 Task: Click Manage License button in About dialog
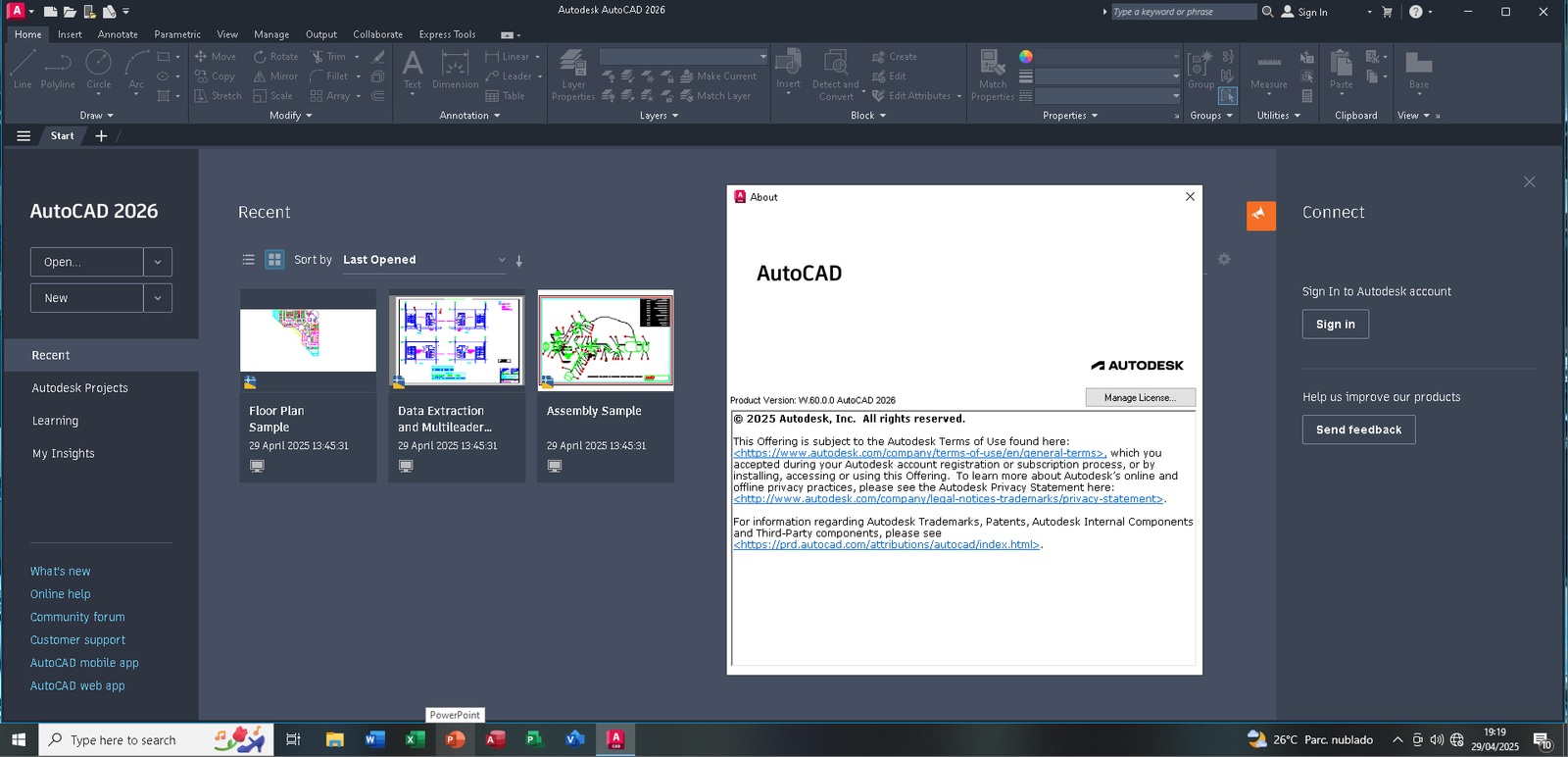coord(1140,397)
